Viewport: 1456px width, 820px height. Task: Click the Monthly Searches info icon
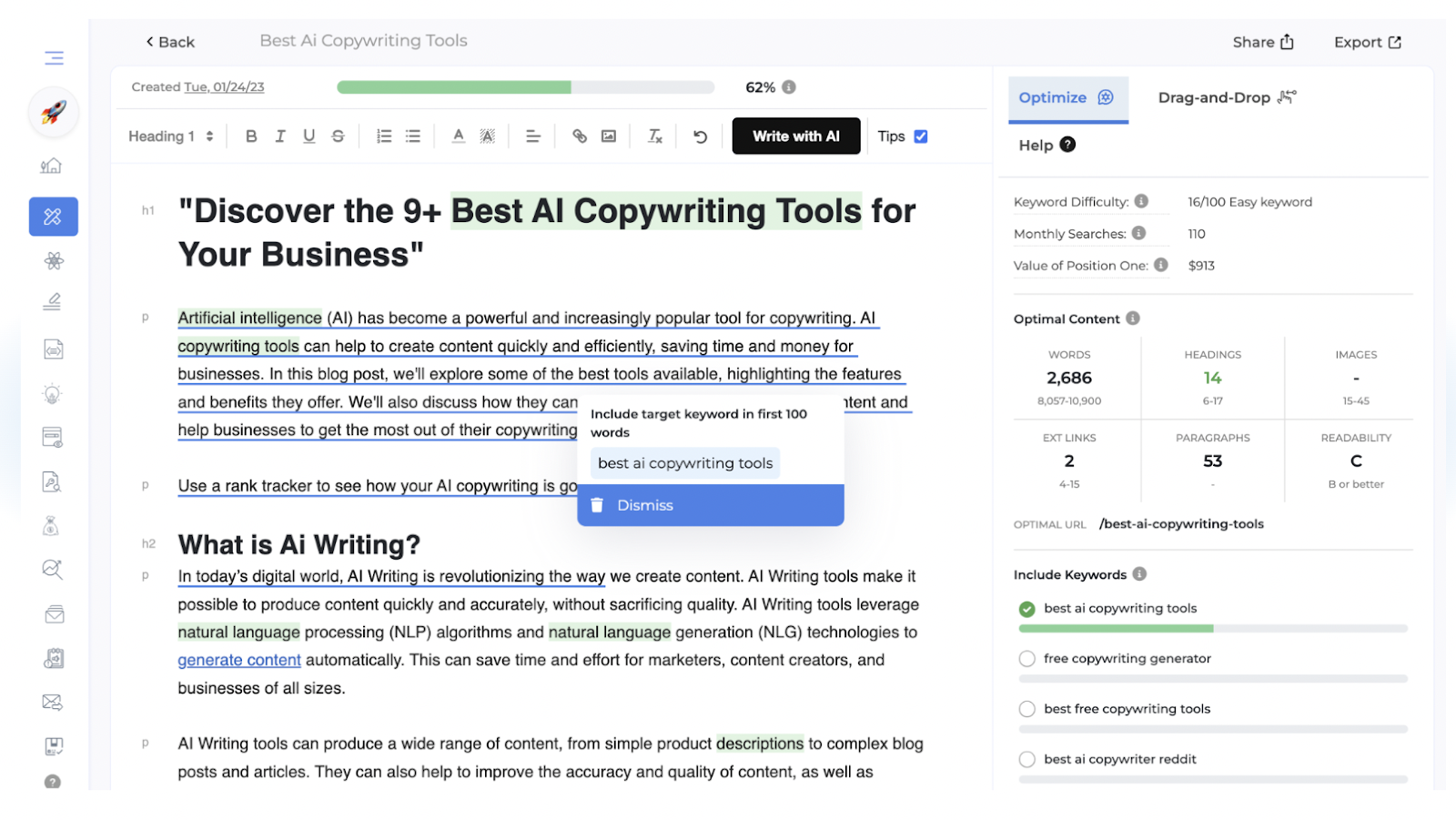1138,233
